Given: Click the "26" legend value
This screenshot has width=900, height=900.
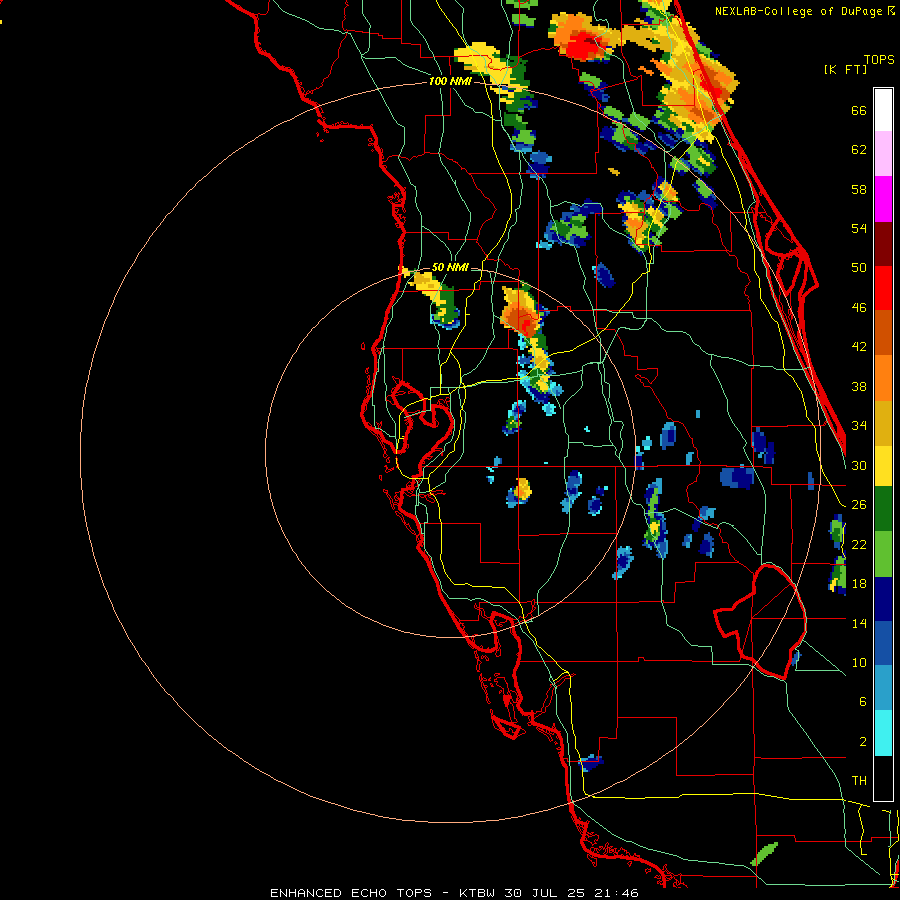Looking at the screenshot, I should point(859,505).
